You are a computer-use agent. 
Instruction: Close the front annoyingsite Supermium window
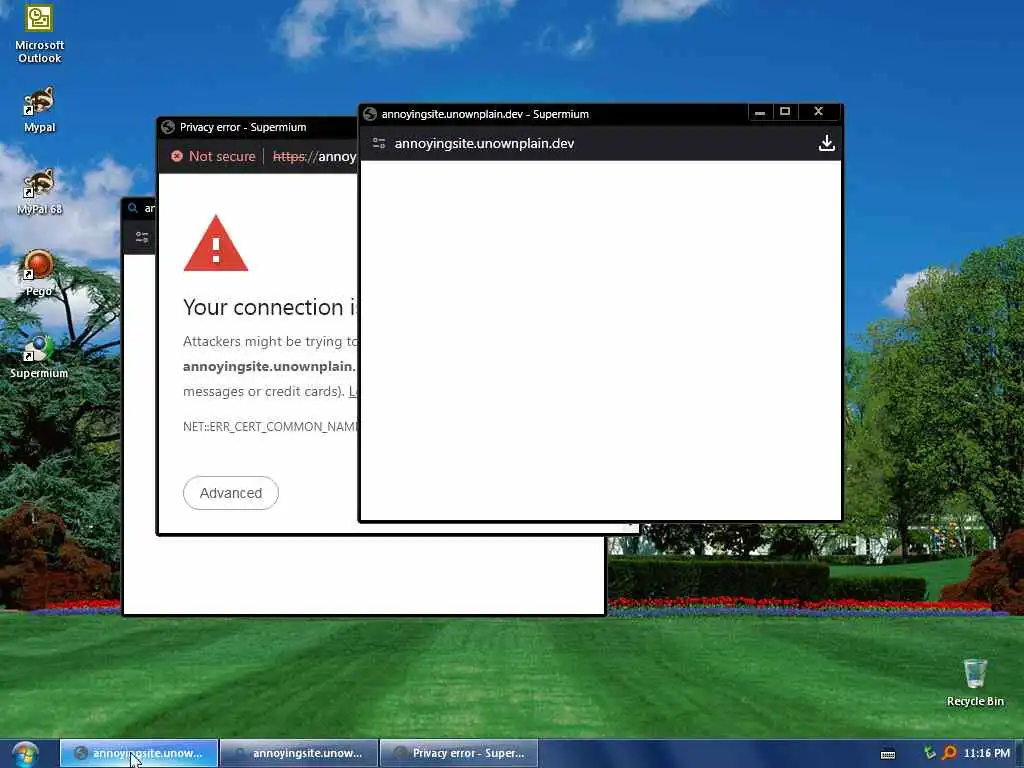click(818, 112)
